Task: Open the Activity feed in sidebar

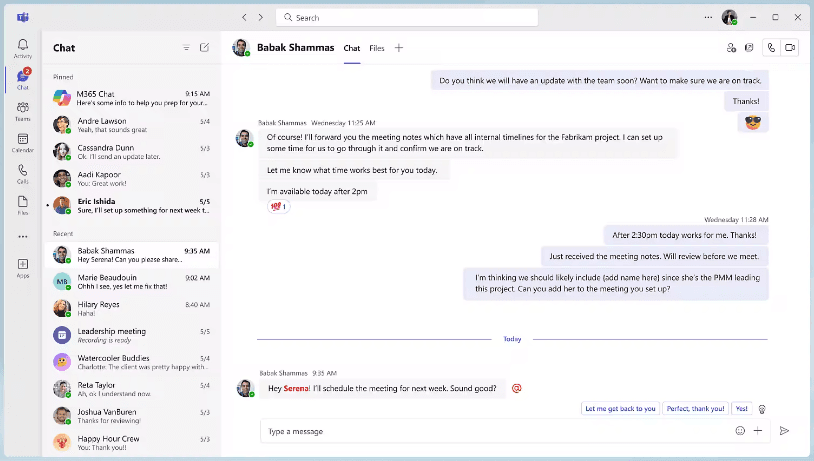Action: coord(22,48)
